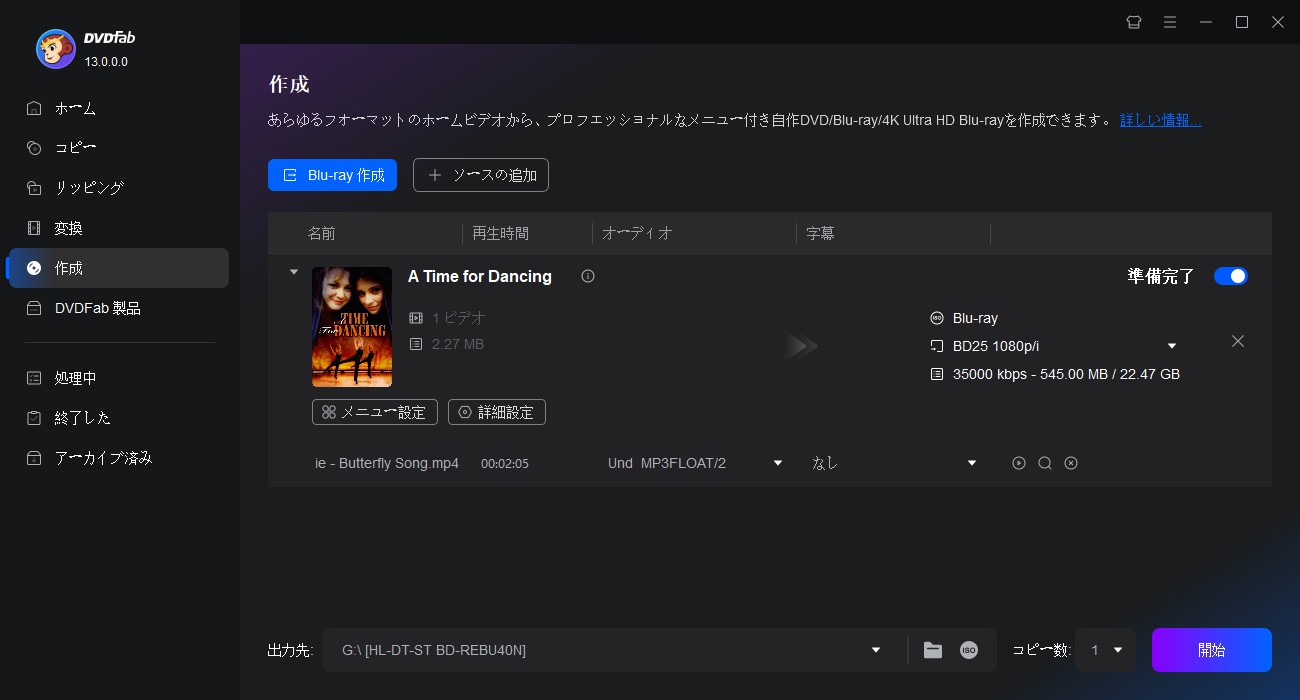This screenshot has height=700, width=1300.
Task: Click the A Time for Dancing title
Action: 480,276
